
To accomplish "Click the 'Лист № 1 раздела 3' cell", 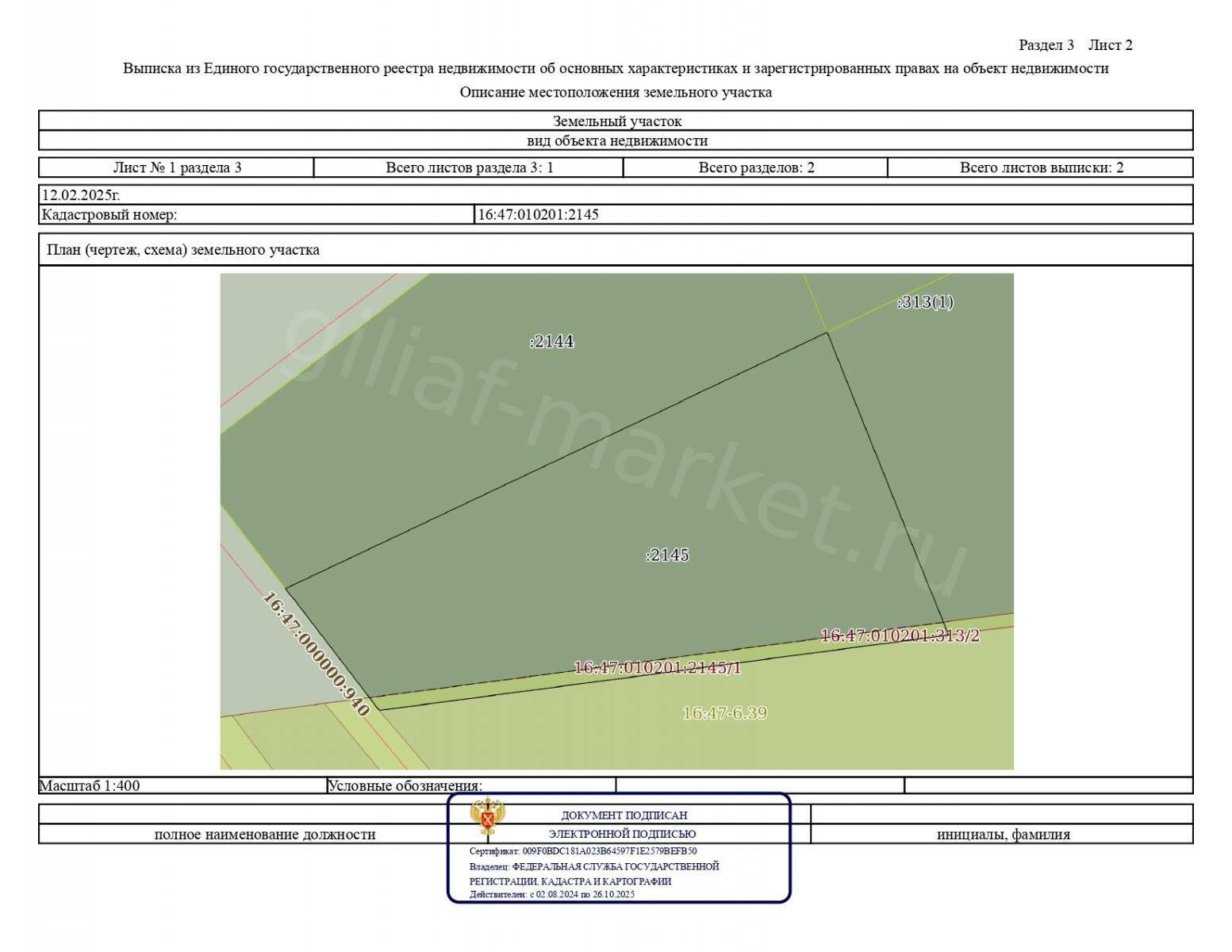I will (177, 167).
